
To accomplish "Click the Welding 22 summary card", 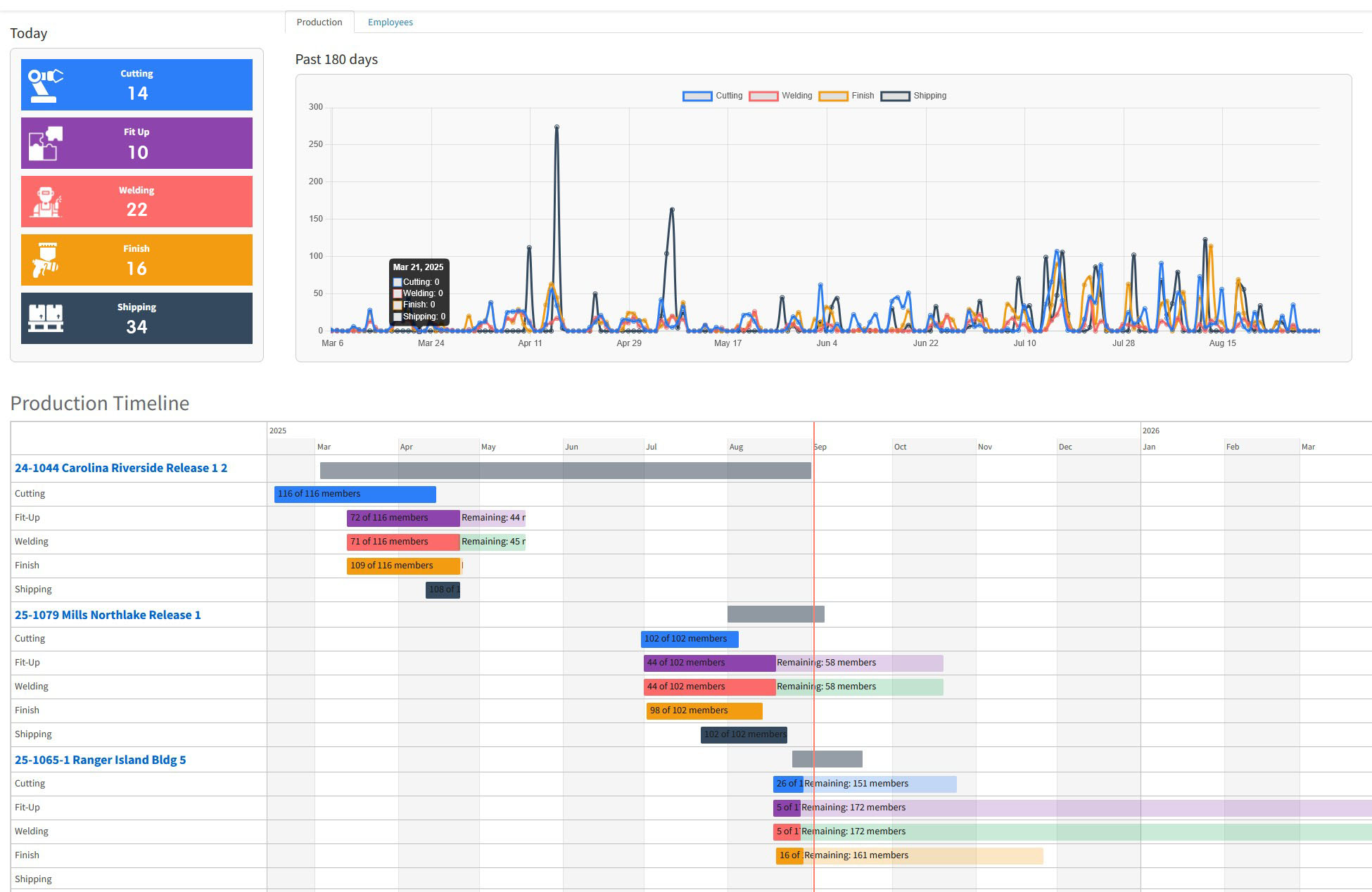I will 136,201.
